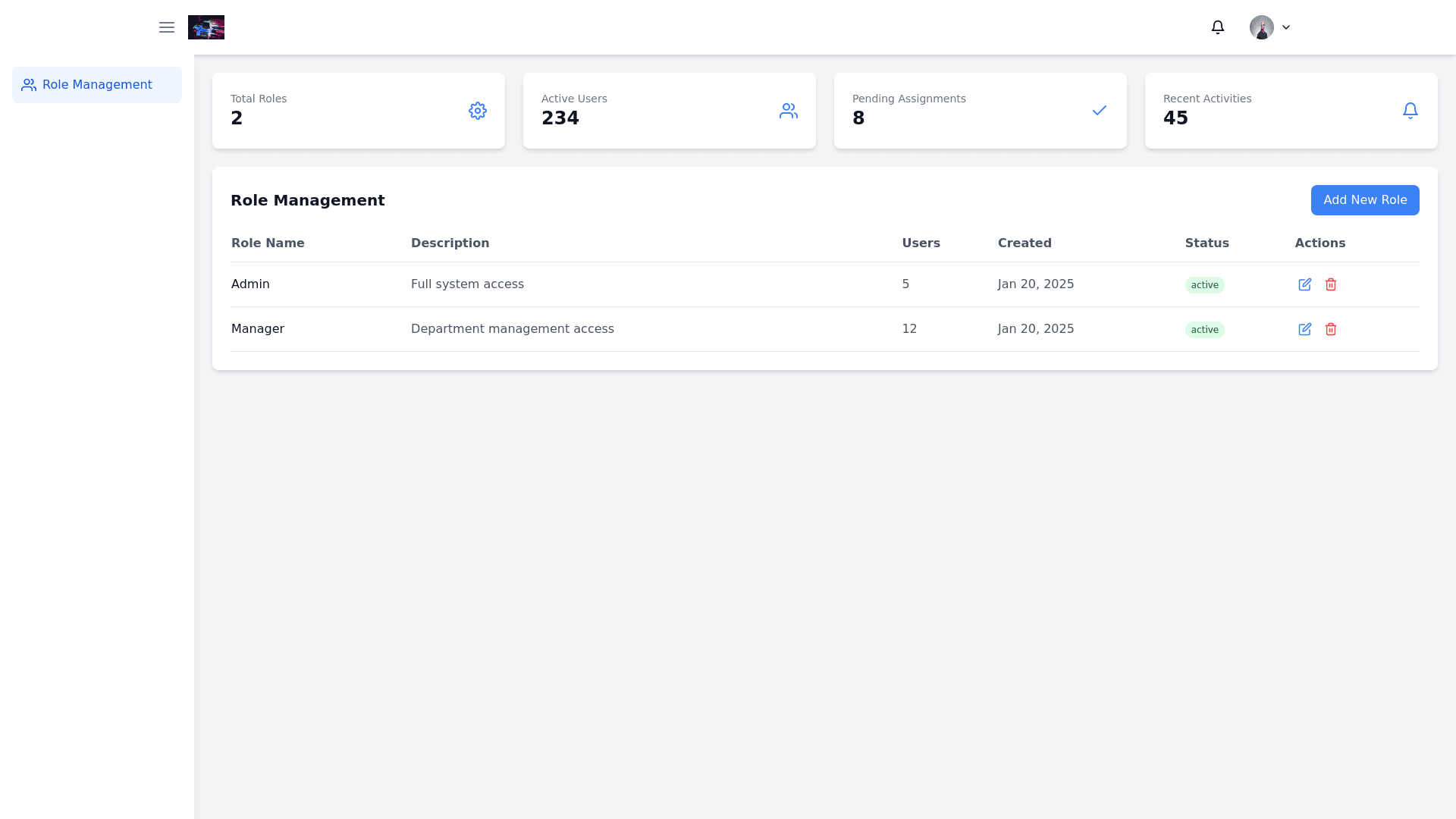Viewport: 1456px width, 819px height.
Task: Edit the Manager role
Action: pyautogui.click(x=1305, y=329)
